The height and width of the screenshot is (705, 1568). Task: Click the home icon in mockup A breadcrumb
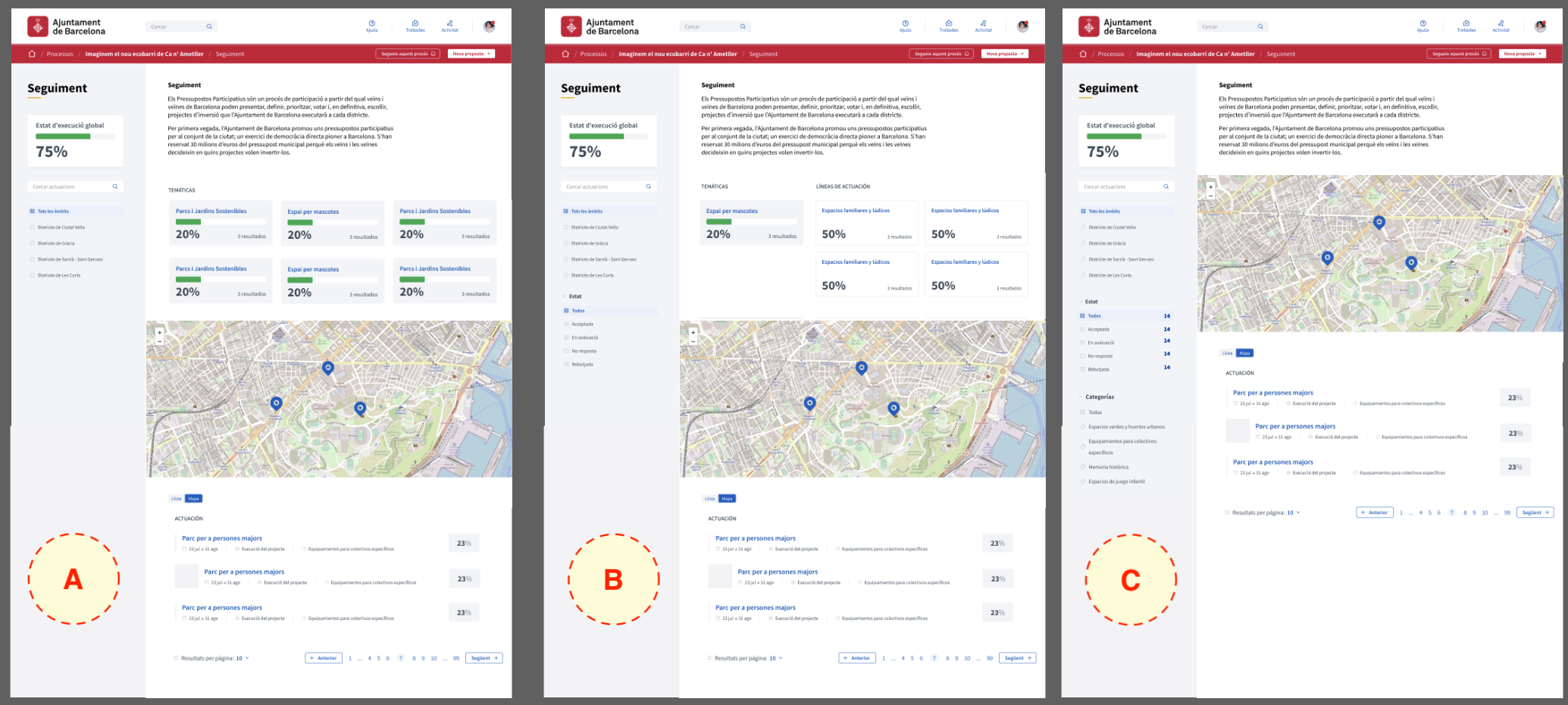(32, 54)
